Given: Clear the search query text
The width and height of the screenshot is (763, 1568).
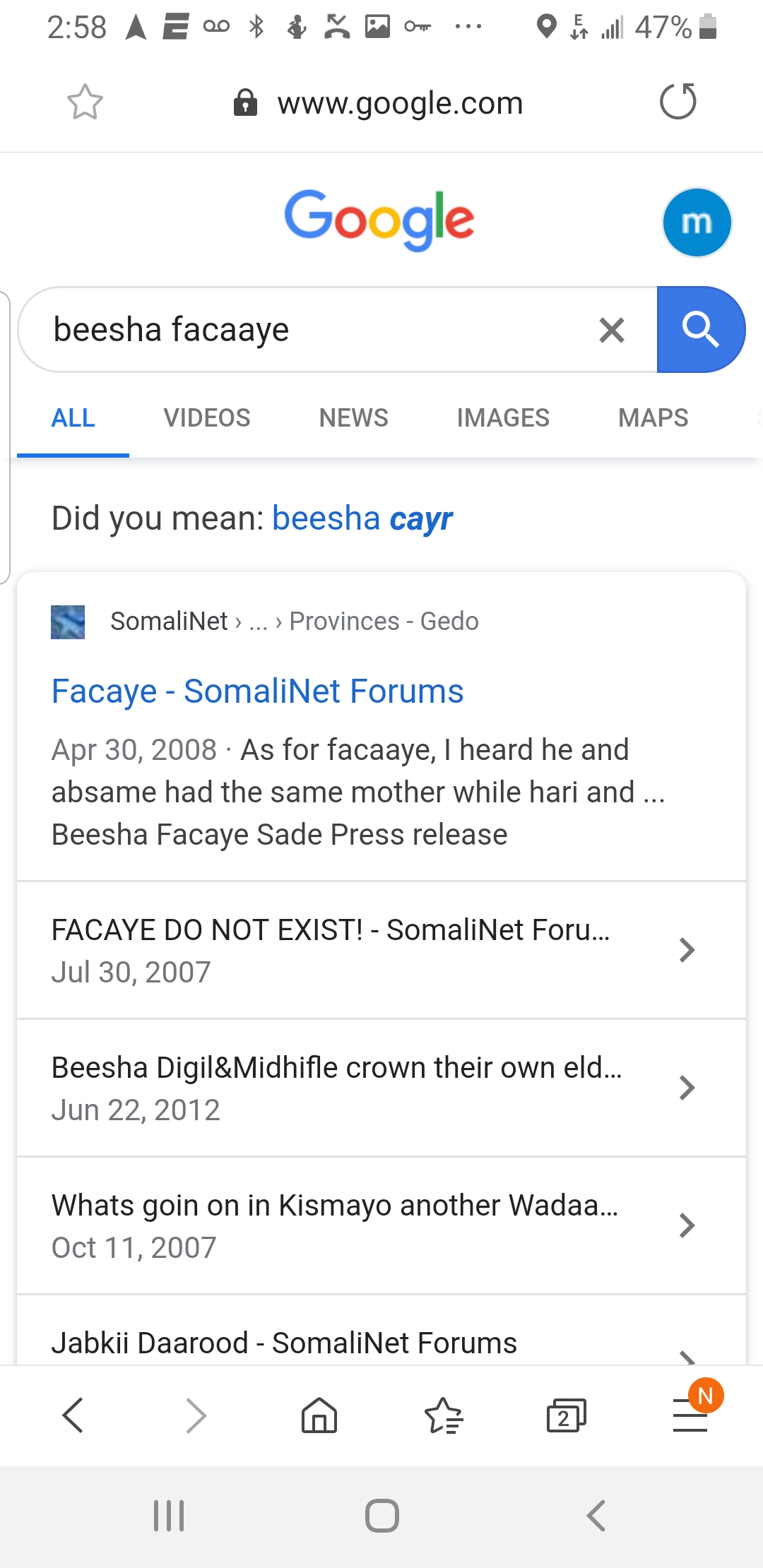Looking at the screenshot, I should tap(612, 330).
